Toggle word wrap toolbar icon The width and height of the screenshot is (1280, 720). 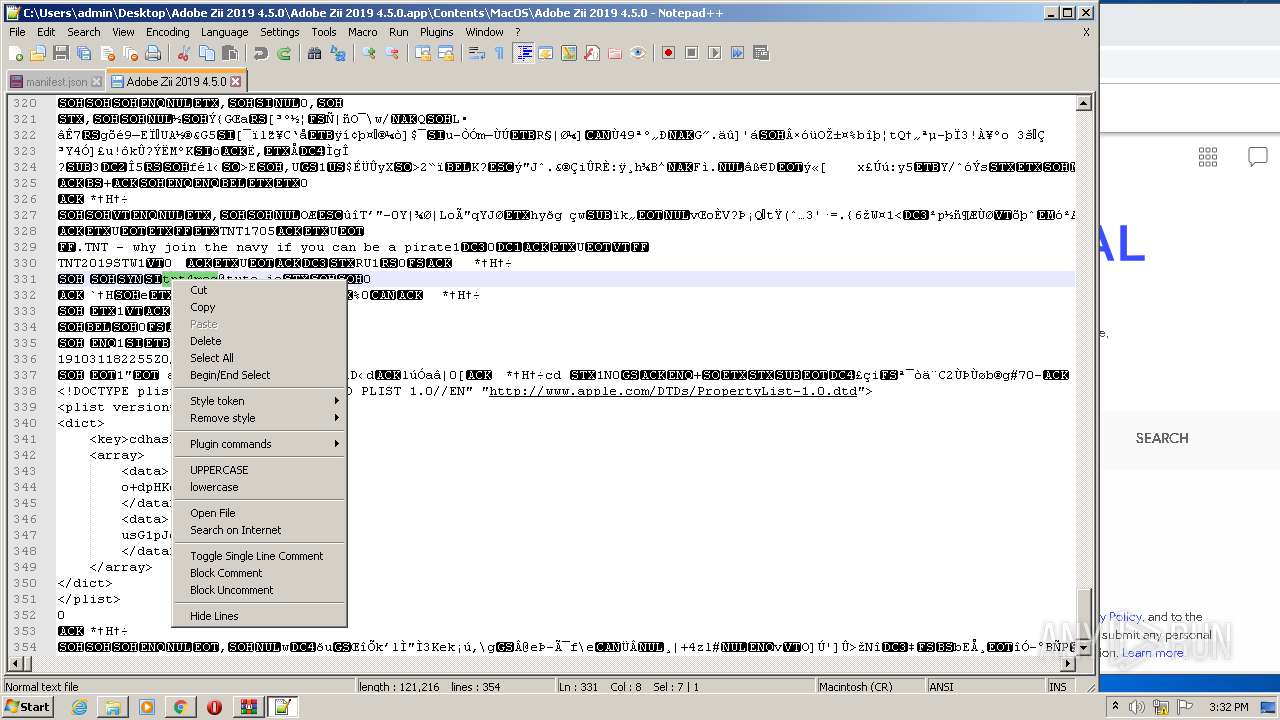click(x=477, y=53)
